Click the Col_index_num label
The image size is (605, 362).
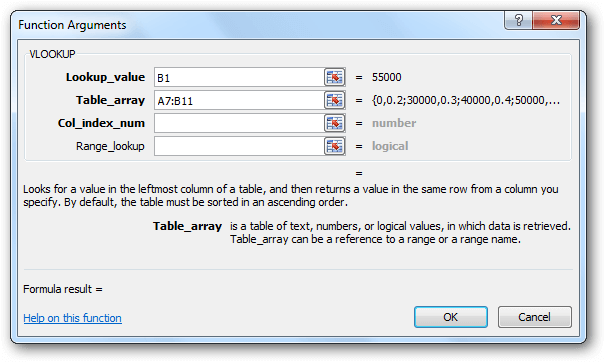[x=101, y=123]
